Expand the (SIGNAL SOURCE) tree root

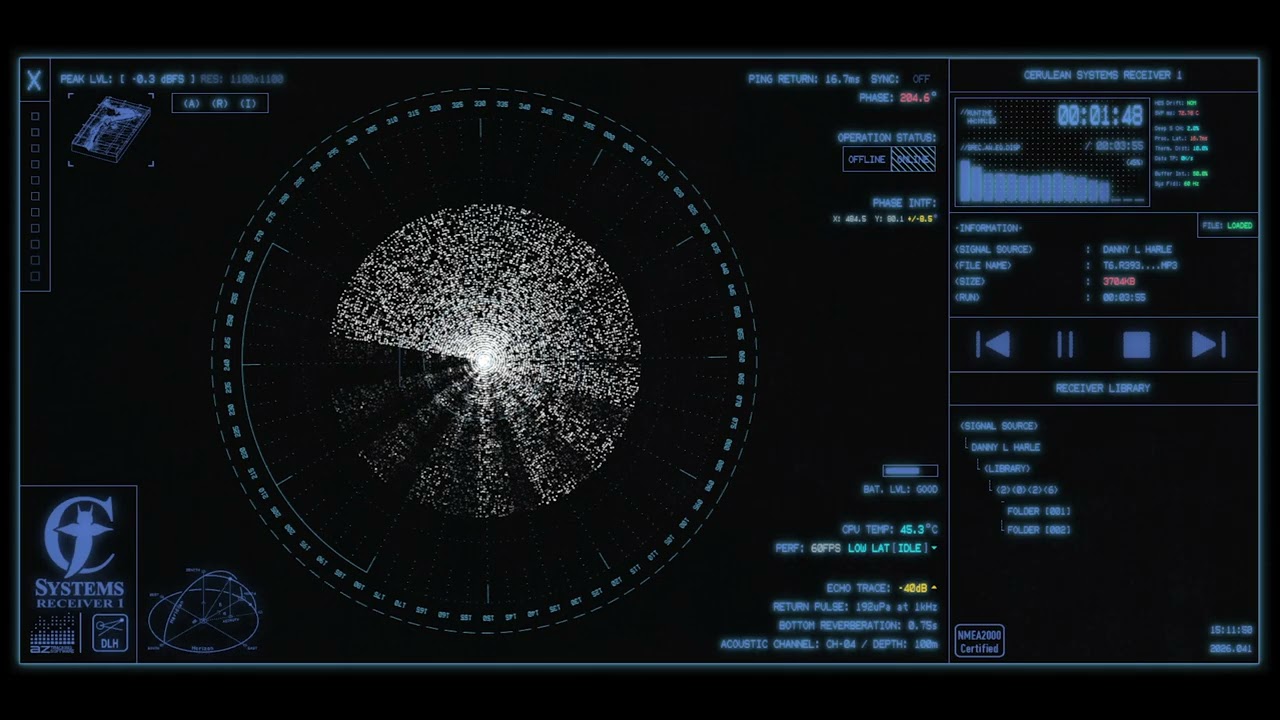pyautogui.click(x=998, y=426)
